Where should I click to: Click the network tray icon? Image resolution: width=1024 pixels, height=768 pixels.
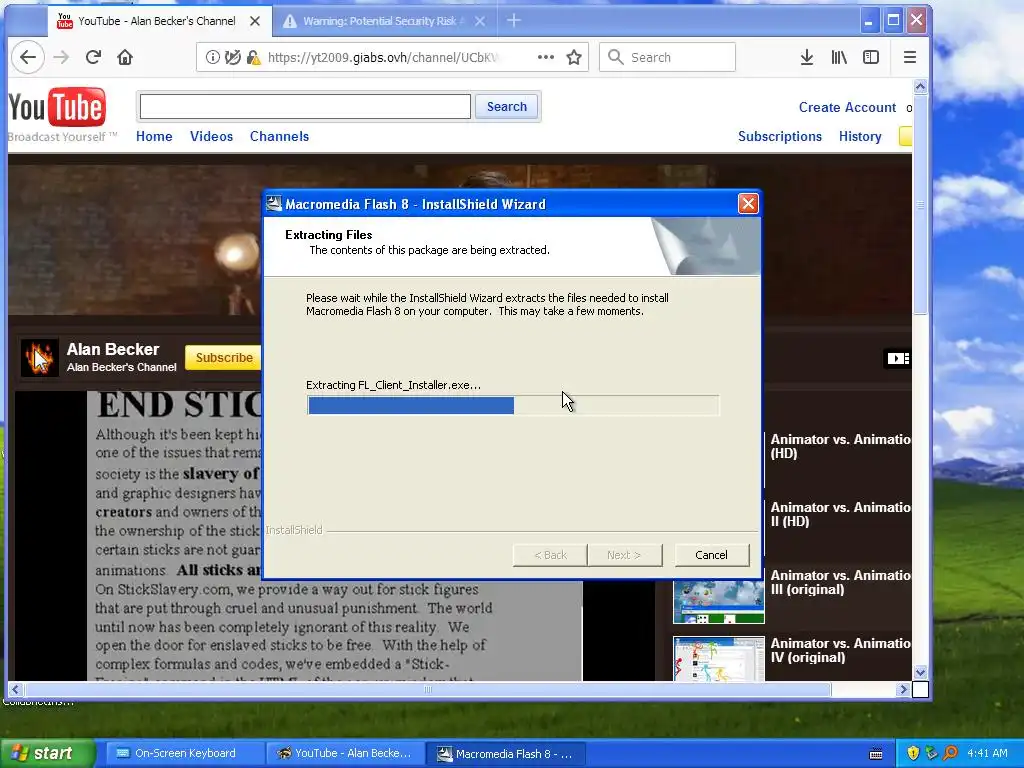click(x=931, y=753)
